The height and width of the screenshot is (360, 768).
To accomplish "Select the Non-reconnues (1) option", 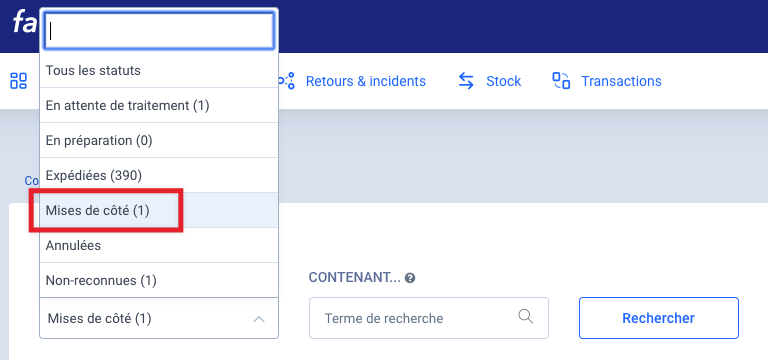I will (159, 280).
